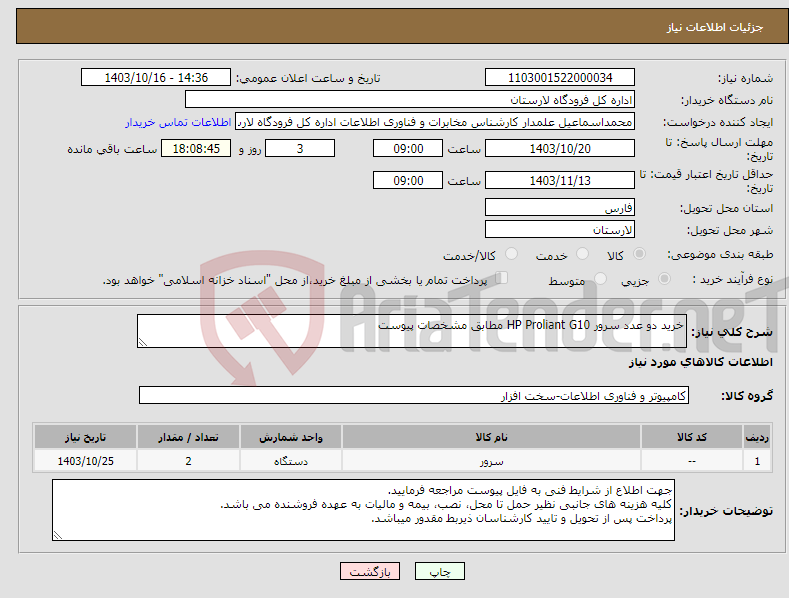The width and height of the screenshot is (789, 598).
Task: Click the price validity date 1403/11/13
Action: tap(560, 180)
